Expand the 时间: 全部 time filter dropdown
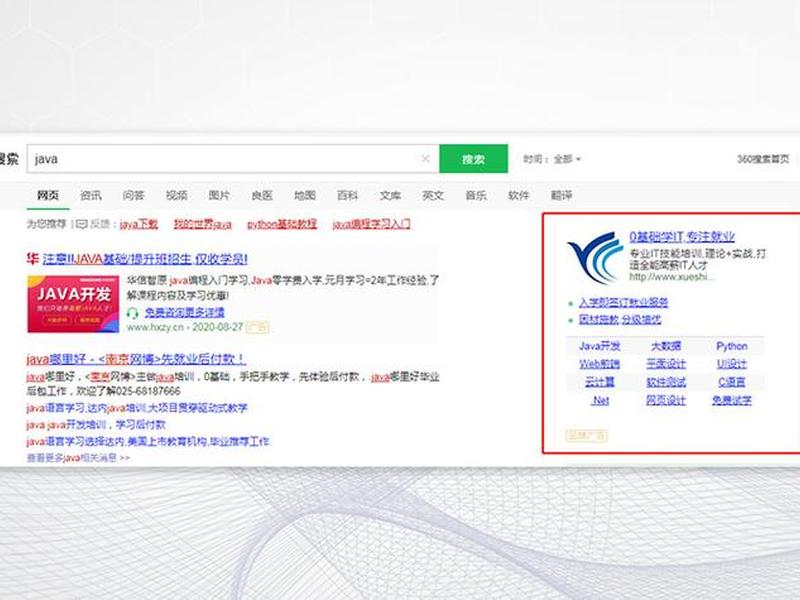Screen dimensions: 800x600 552,159
